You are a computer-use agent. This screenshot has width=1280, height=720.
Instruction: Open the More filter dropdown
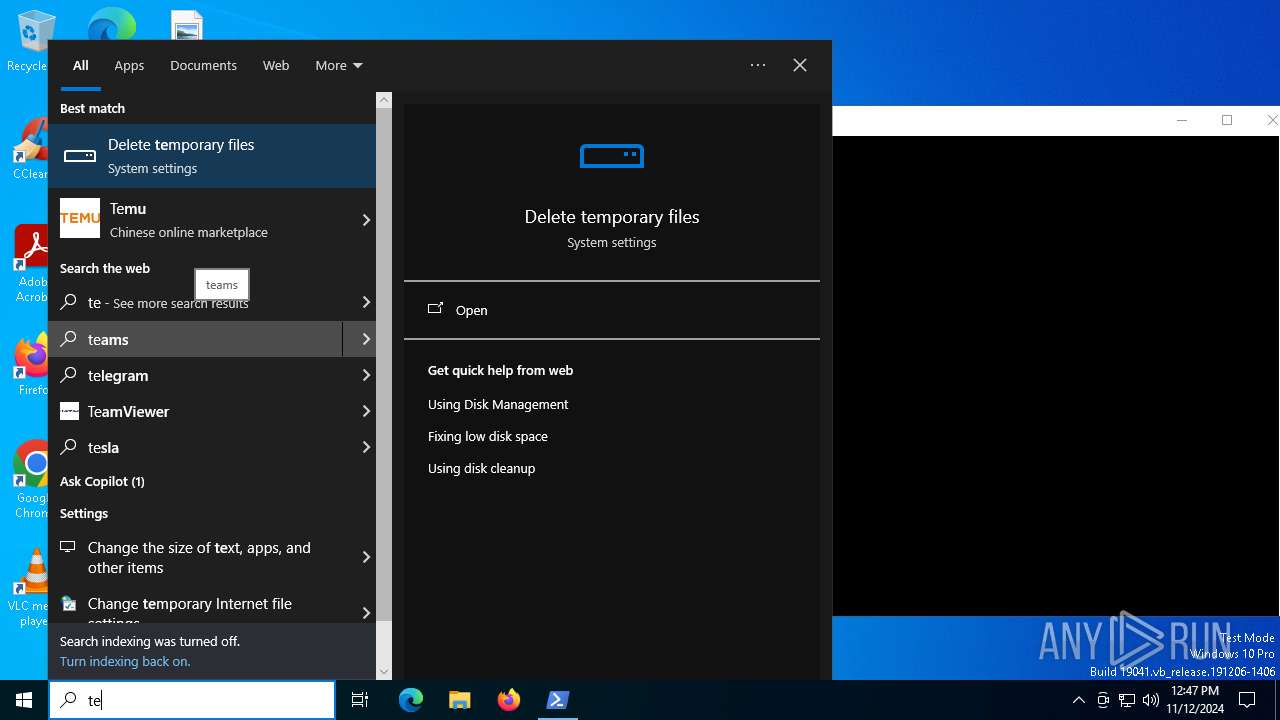coord(339,65)
